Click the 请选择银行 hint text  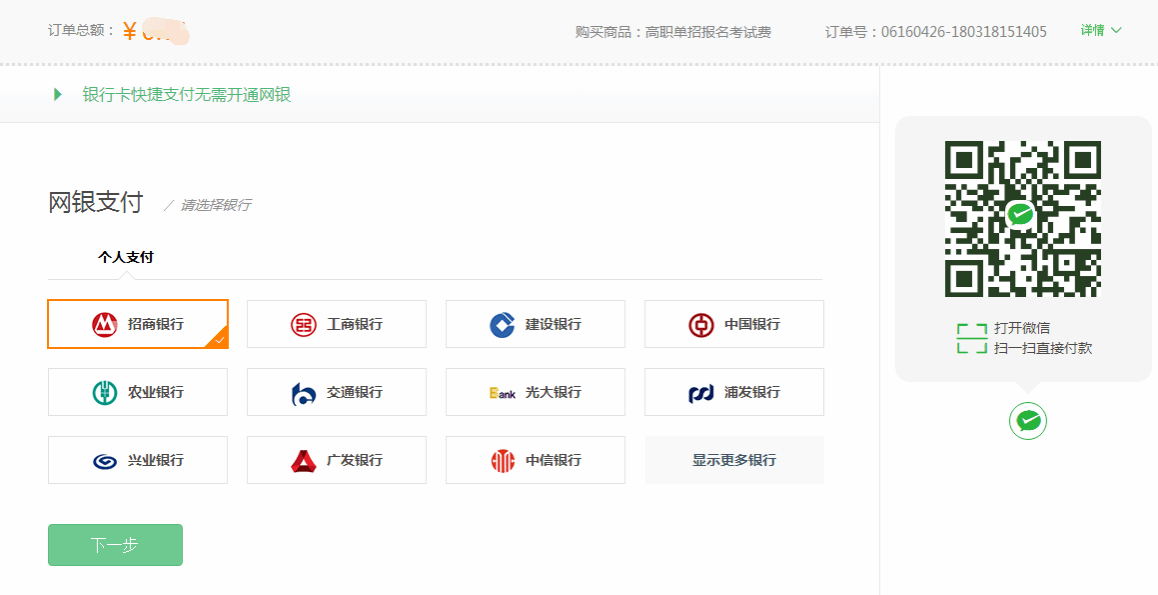(x=216, y=205)
